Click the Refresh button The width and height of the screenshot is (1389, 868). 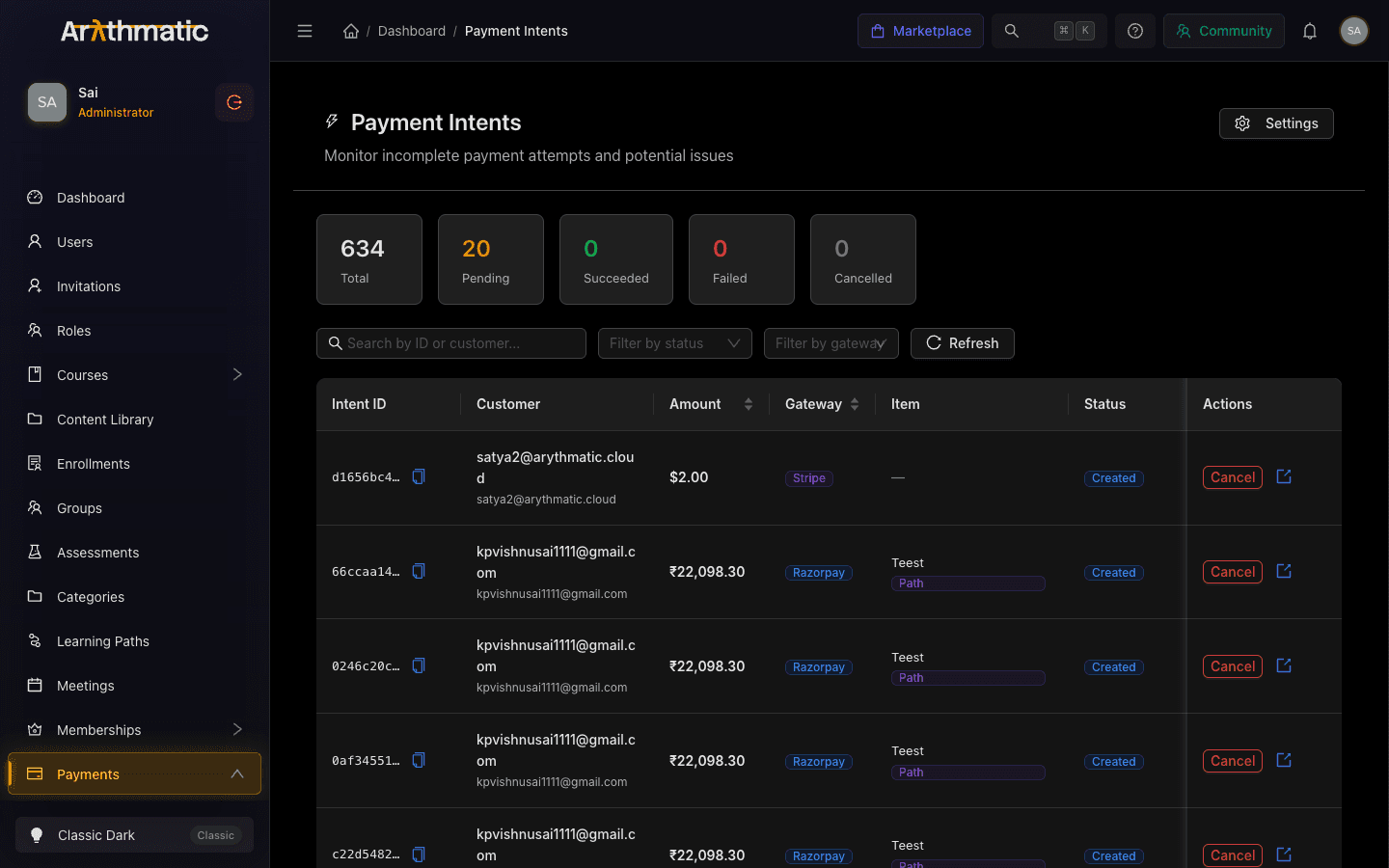click(x=963, y=343)
